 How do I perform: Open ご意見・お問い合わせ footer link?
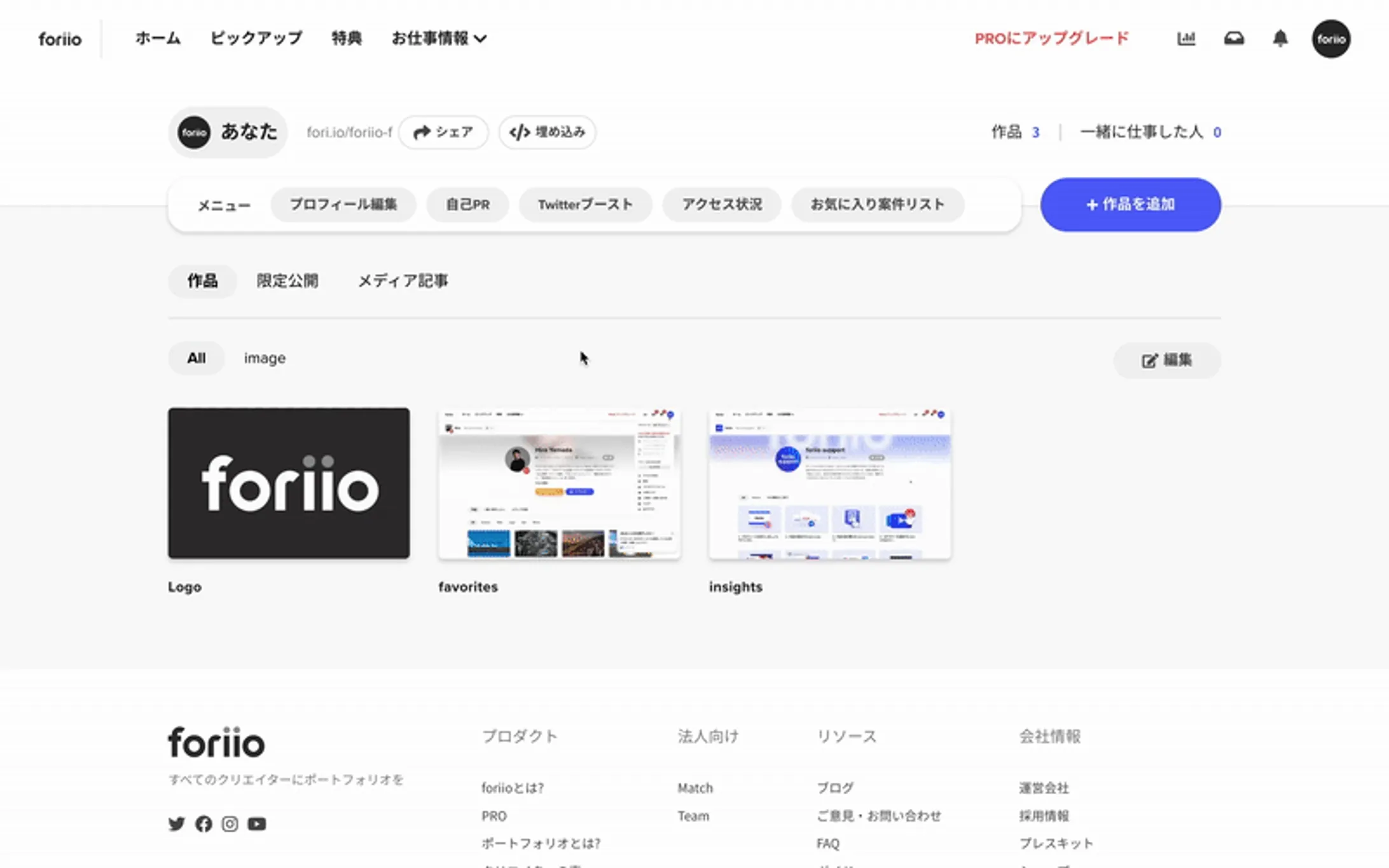pyautogui.click(x=879, y=816)
